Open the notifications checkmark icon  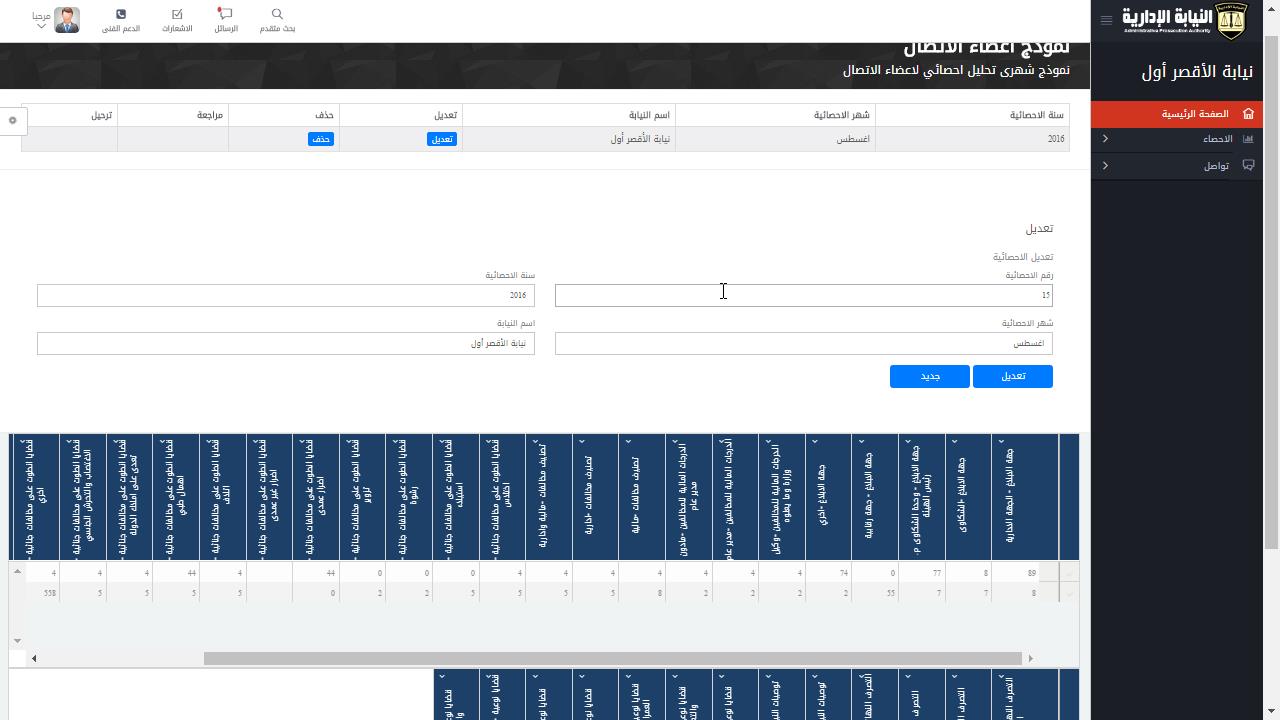pyautogui.click(x=177, y=15)
